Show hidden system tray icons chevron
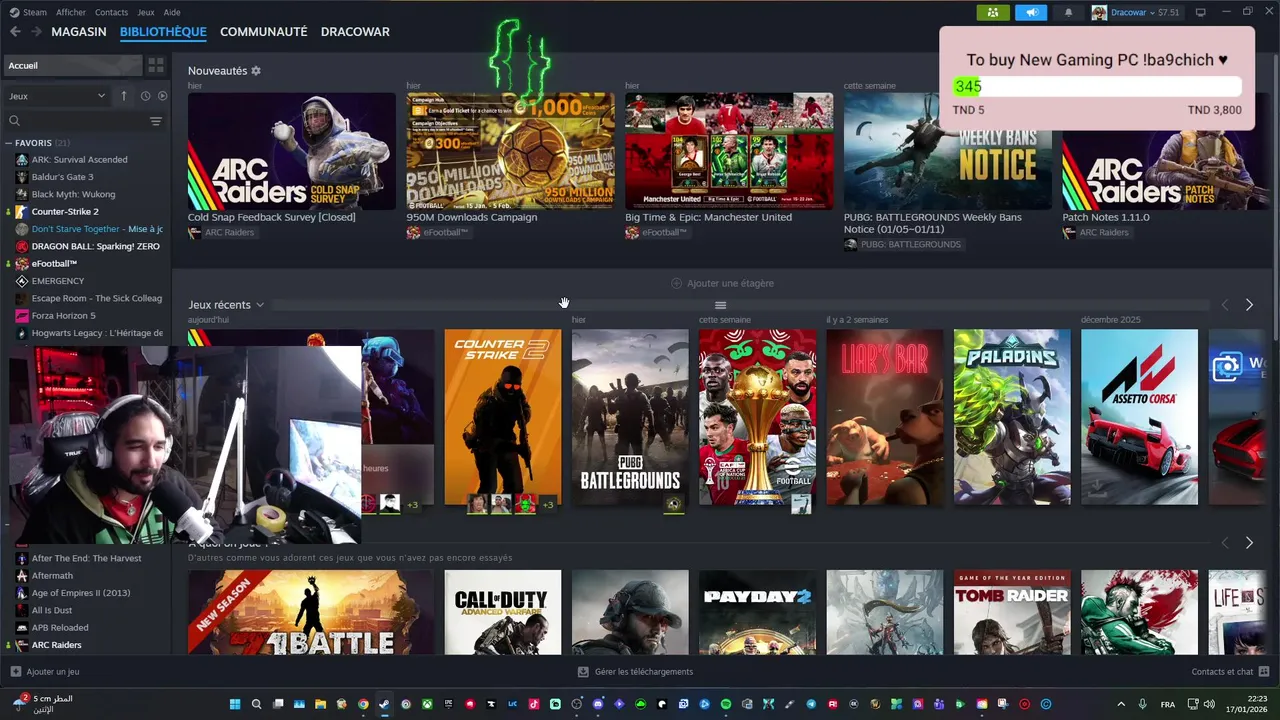The height and width of the screenshot is (720, 1280). pyautogui.click(x=1121, y=704)
